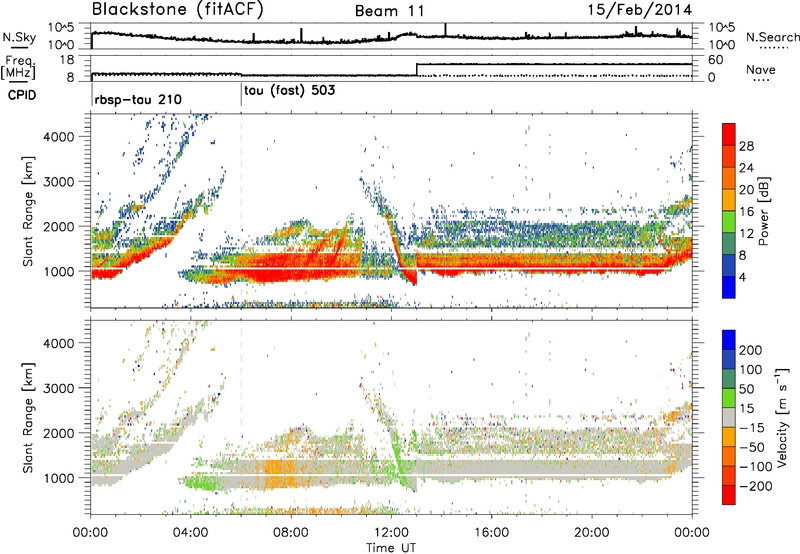Click the "200" Velocity colorbar tick value
800x554 pixels.
click(751, 350)
